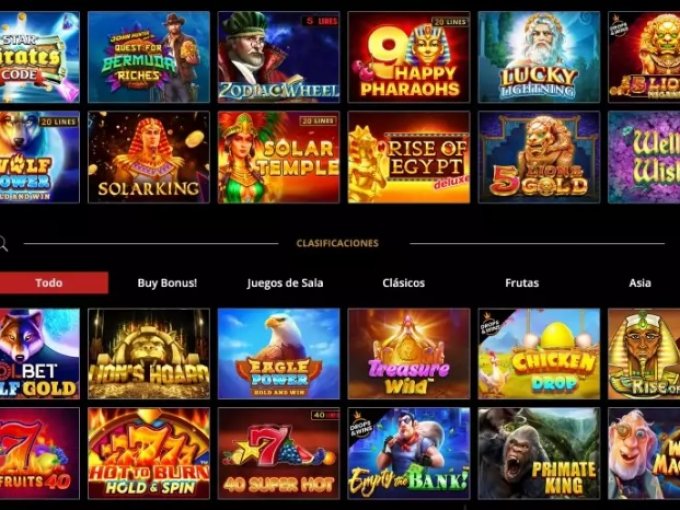Open the Chicken Drop game

539,353
